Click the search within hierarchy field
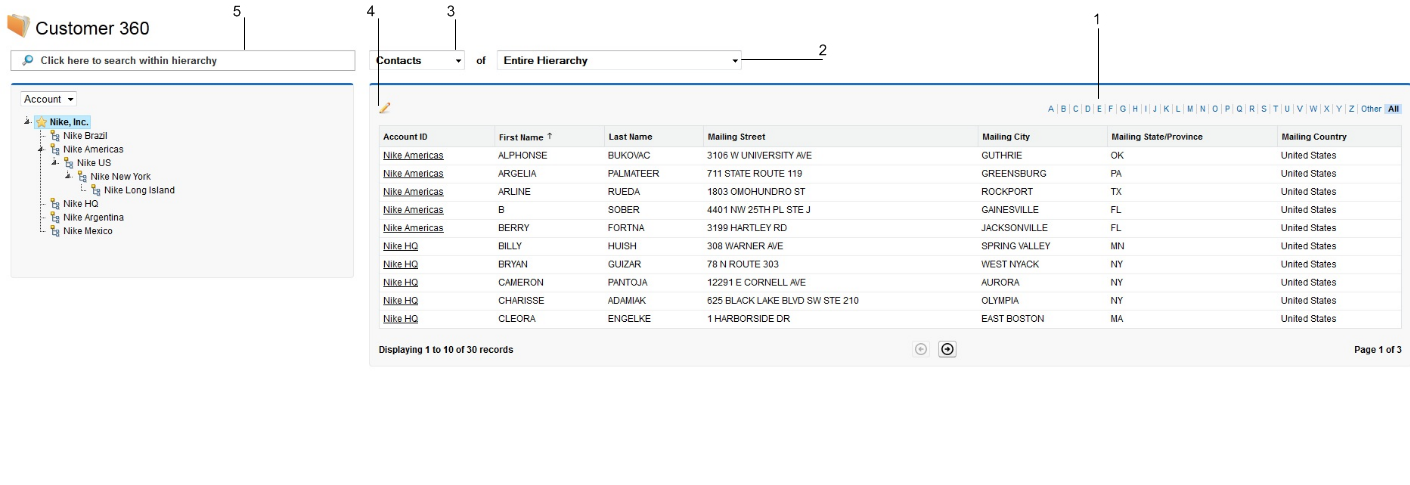 click(190, 61)
